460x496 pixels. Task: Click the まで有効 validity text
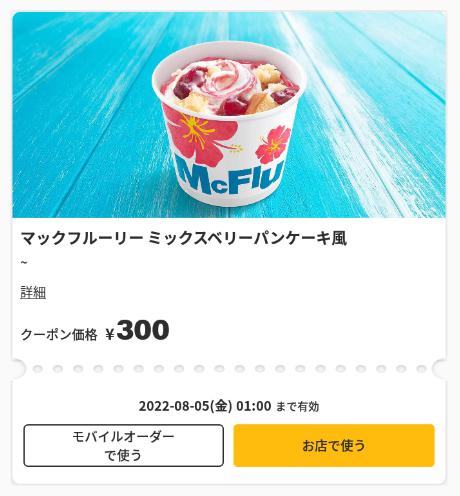tap(297, 407)
